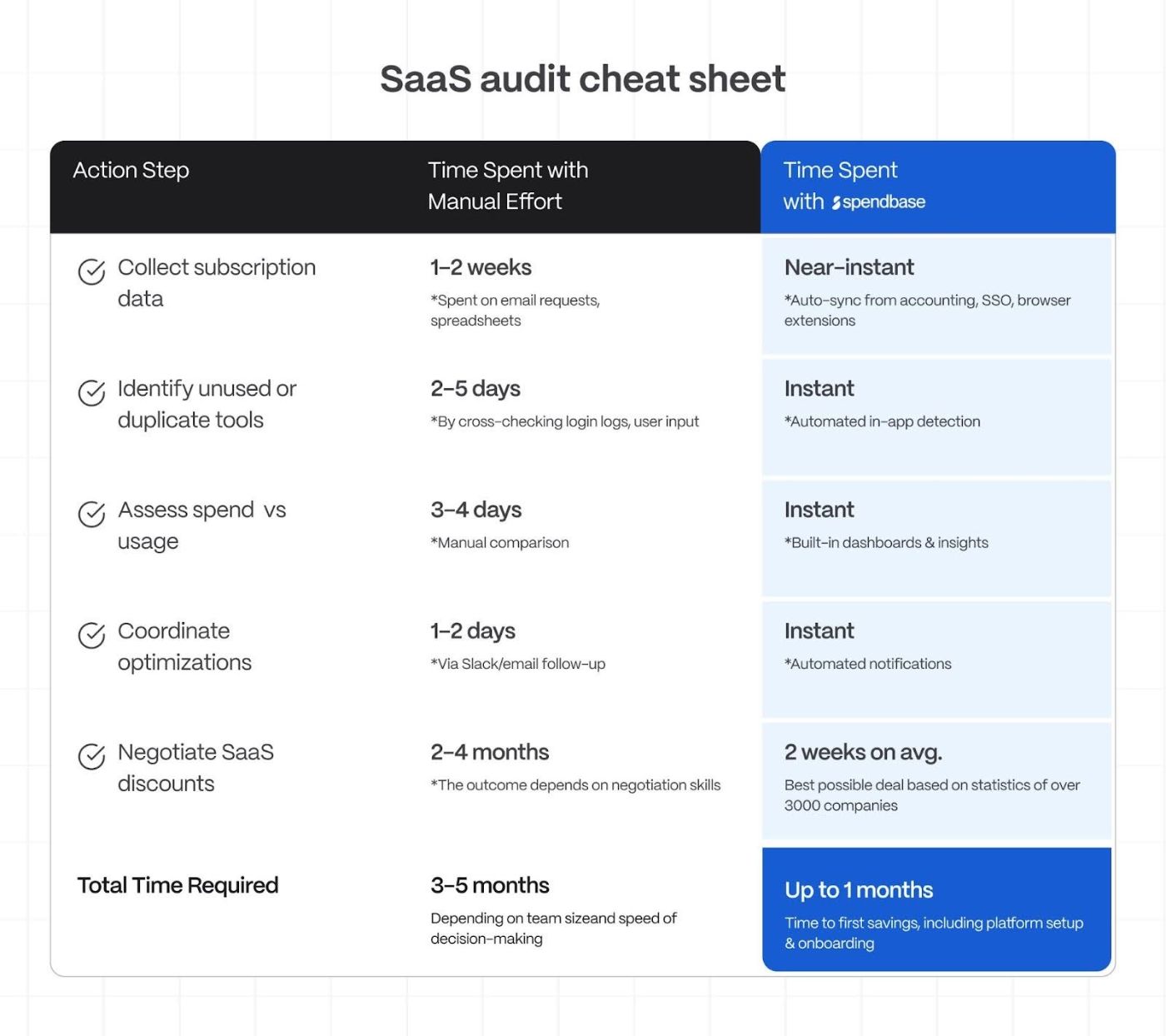Click the Up to 1 months summary box
1166x1036 pixels.
pyautogui.click(x=936, y=909)
